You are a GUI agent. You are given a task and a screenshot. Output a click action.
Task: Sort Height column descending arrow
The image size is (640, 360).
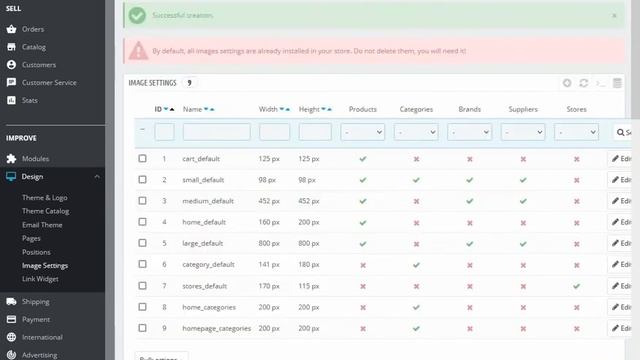pyautogui.click(x=323, y=109)
